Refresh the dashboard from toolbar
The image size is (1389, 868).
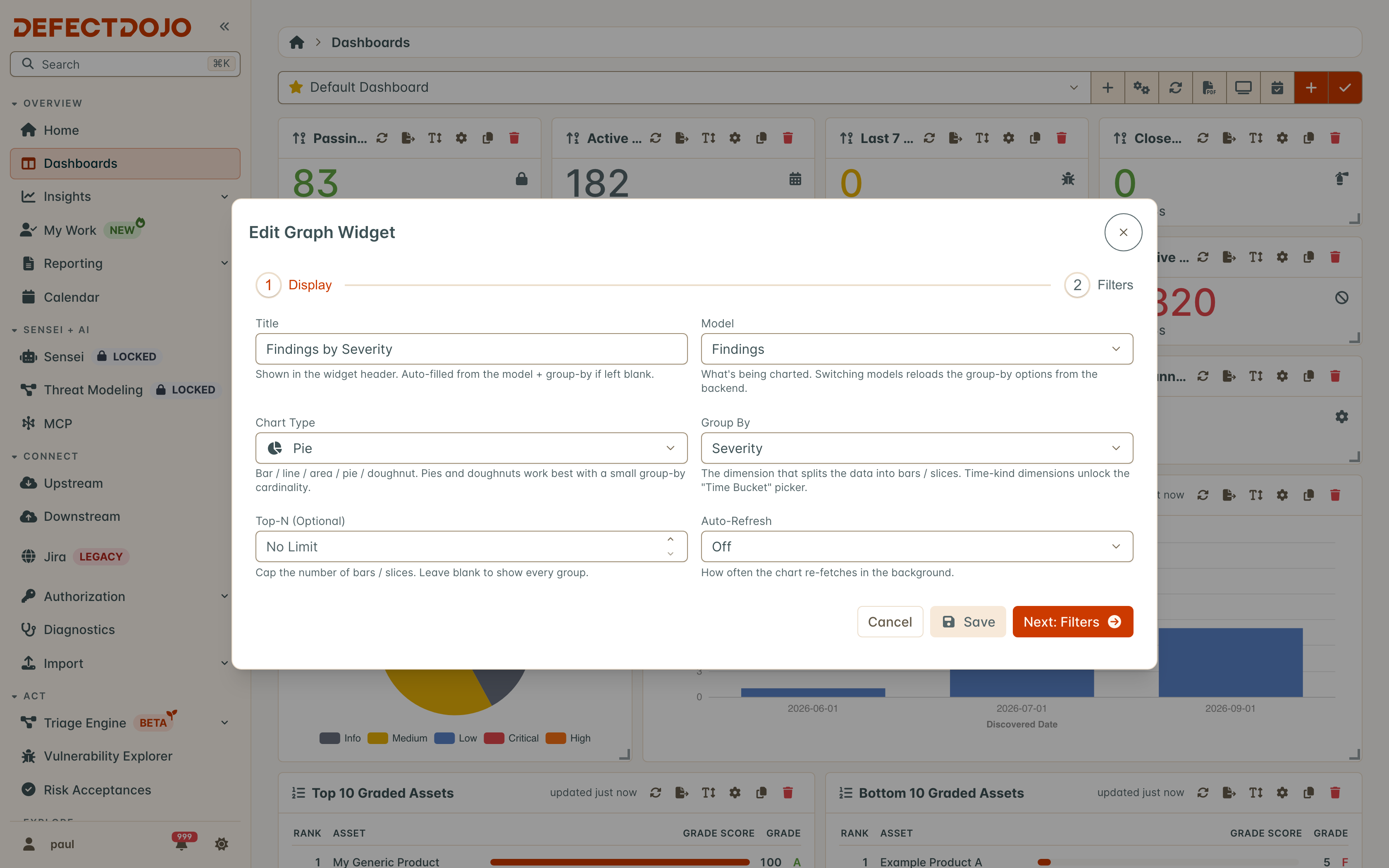pos(1175,87)
